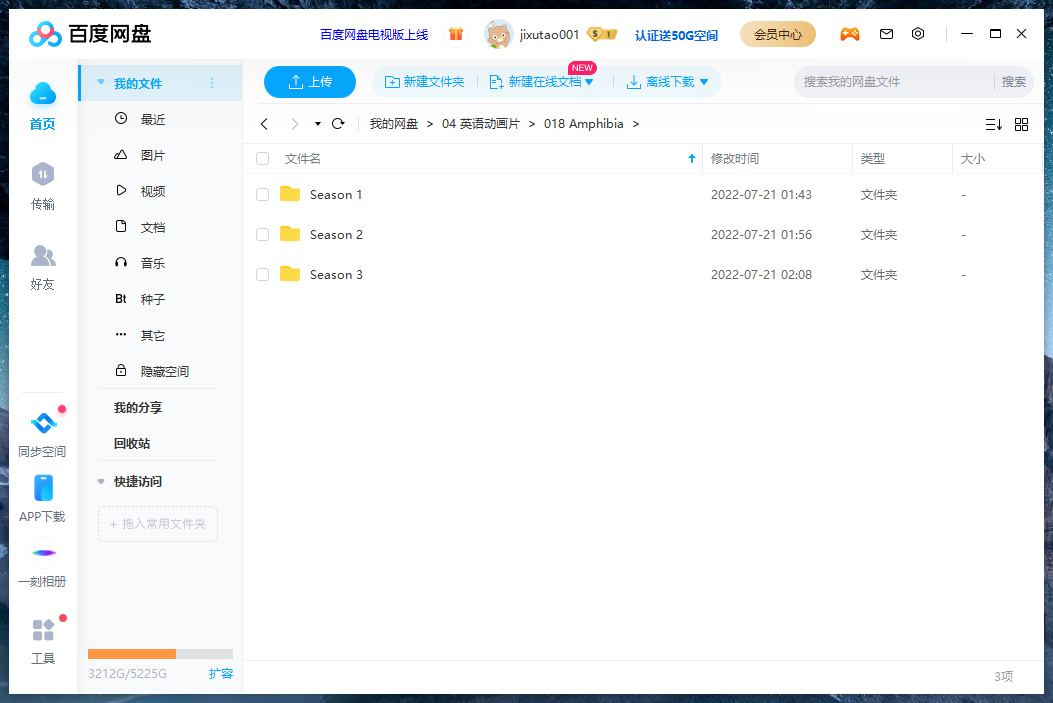Collapse the 快捷访问 section arrow

[101, 481]
